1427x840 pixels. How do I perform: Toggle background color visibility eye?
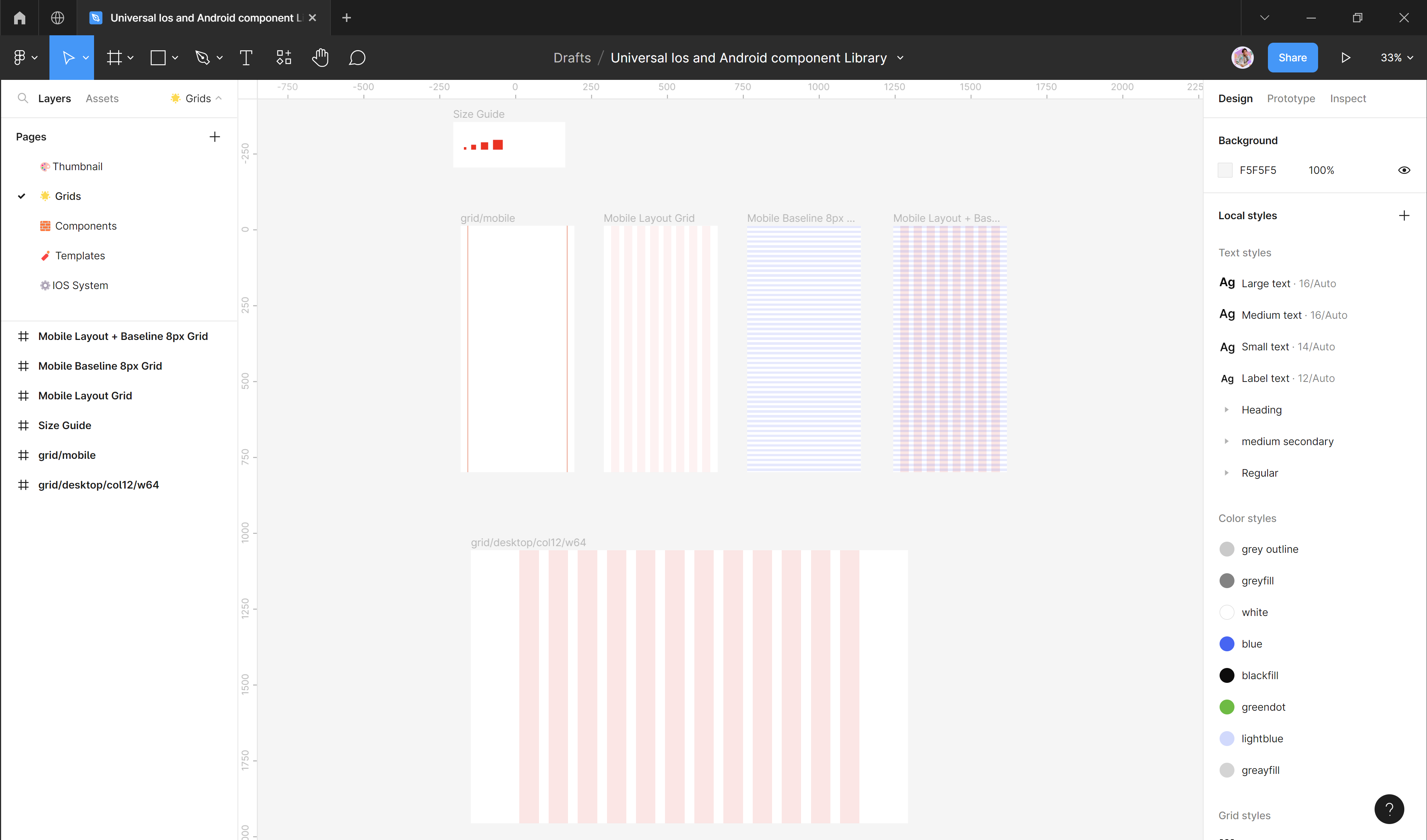pos(1404,170)
